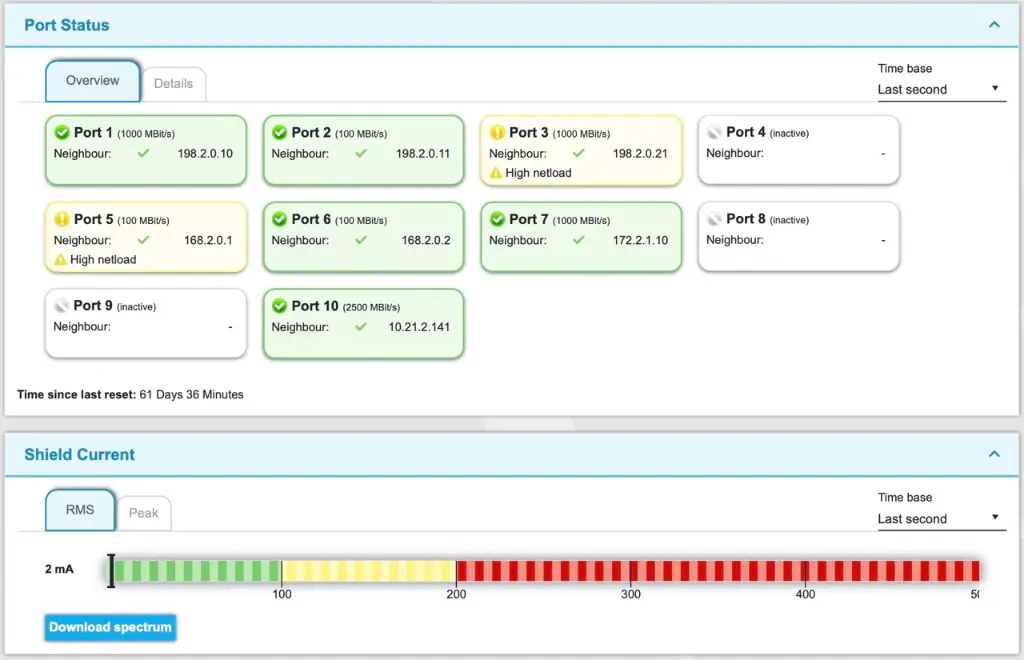Click the neighbour check icon on Port 2
The width and height of the screenshot is (1024, 660).
point(361,153)
